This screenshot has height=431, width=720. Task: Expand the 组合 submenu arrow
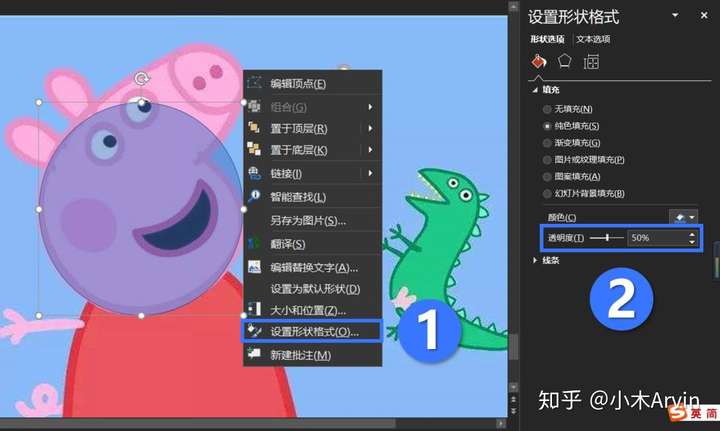tap(370, 107)
